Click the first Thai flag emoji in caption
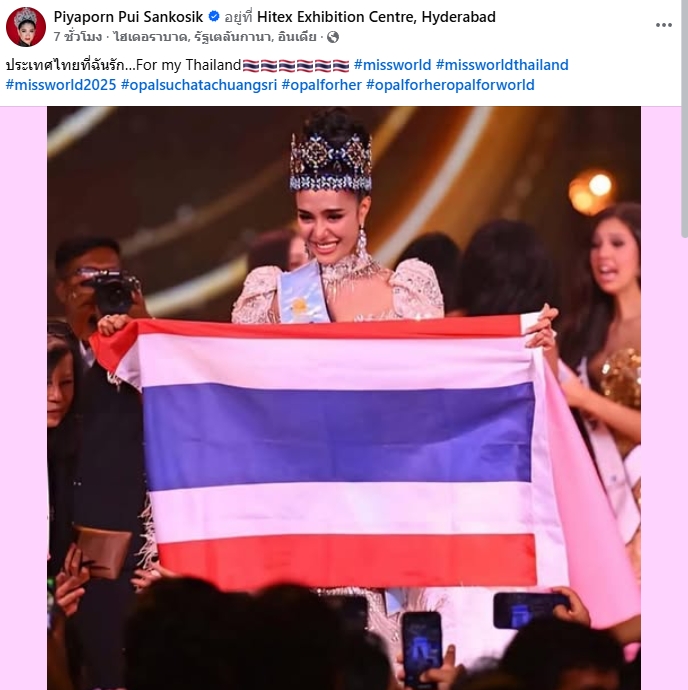The width and height of the screenshot is (688, 690). (251, 66)
